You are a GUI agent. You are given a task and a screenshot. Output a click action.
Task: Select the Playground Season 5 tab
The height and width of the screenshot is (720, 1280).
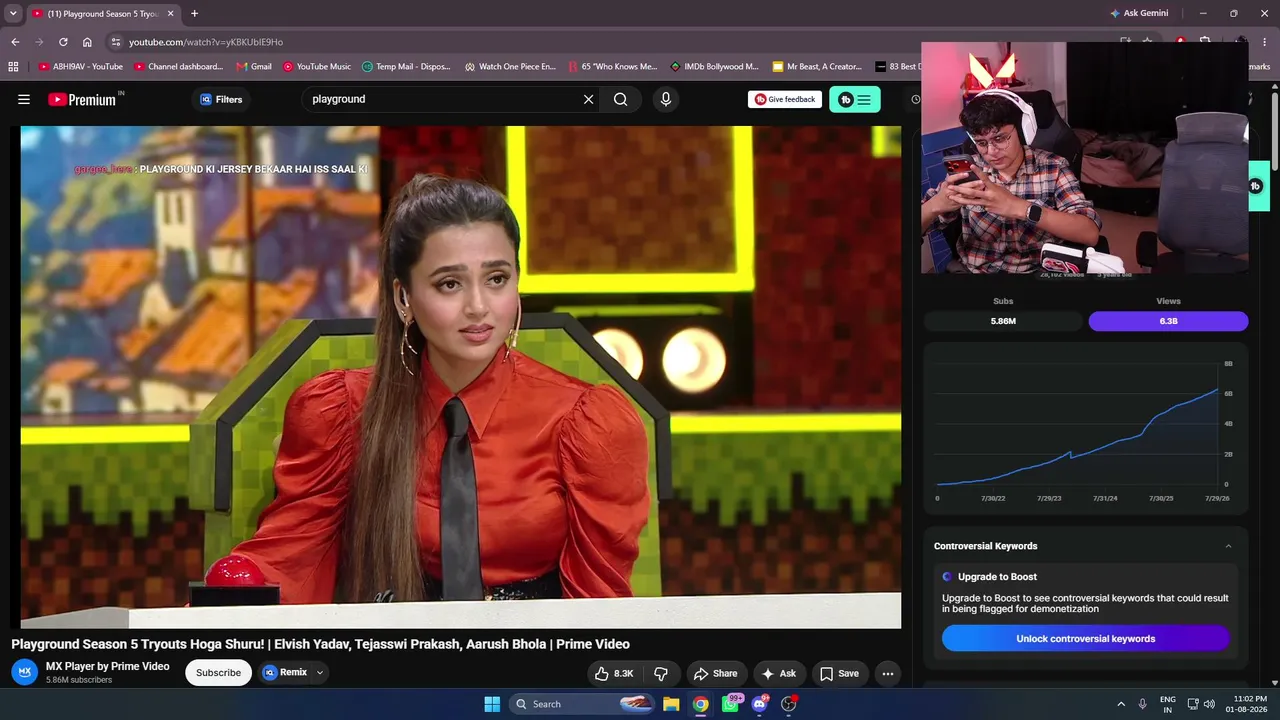tap(103, 14)
